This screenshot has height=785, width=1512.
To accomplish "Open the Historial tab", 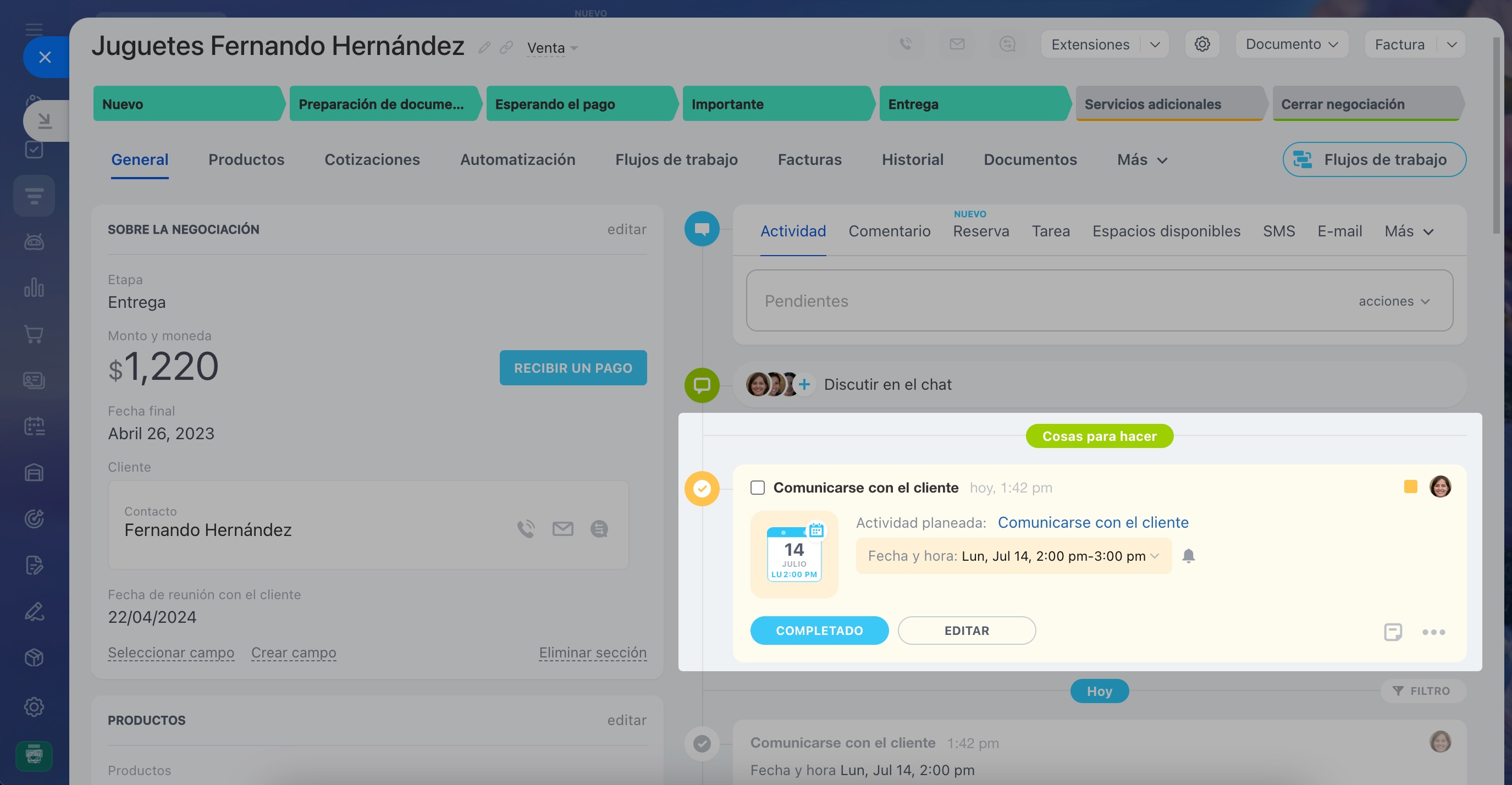I will (x=912, y=159).
